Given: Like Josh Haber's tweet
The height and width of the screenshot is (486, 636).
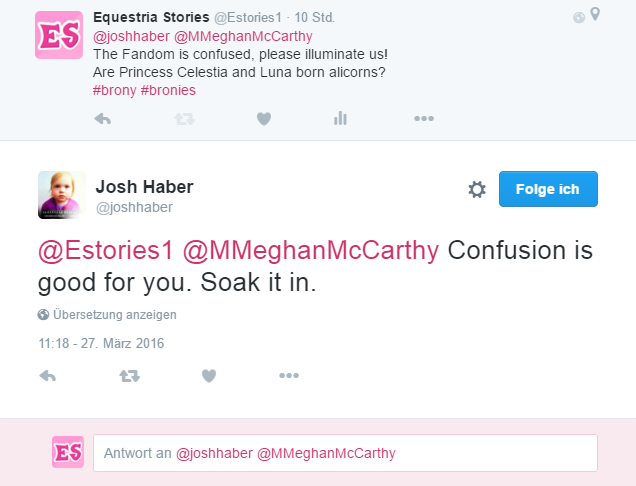Looking at the screenshot, I should 209,376.
